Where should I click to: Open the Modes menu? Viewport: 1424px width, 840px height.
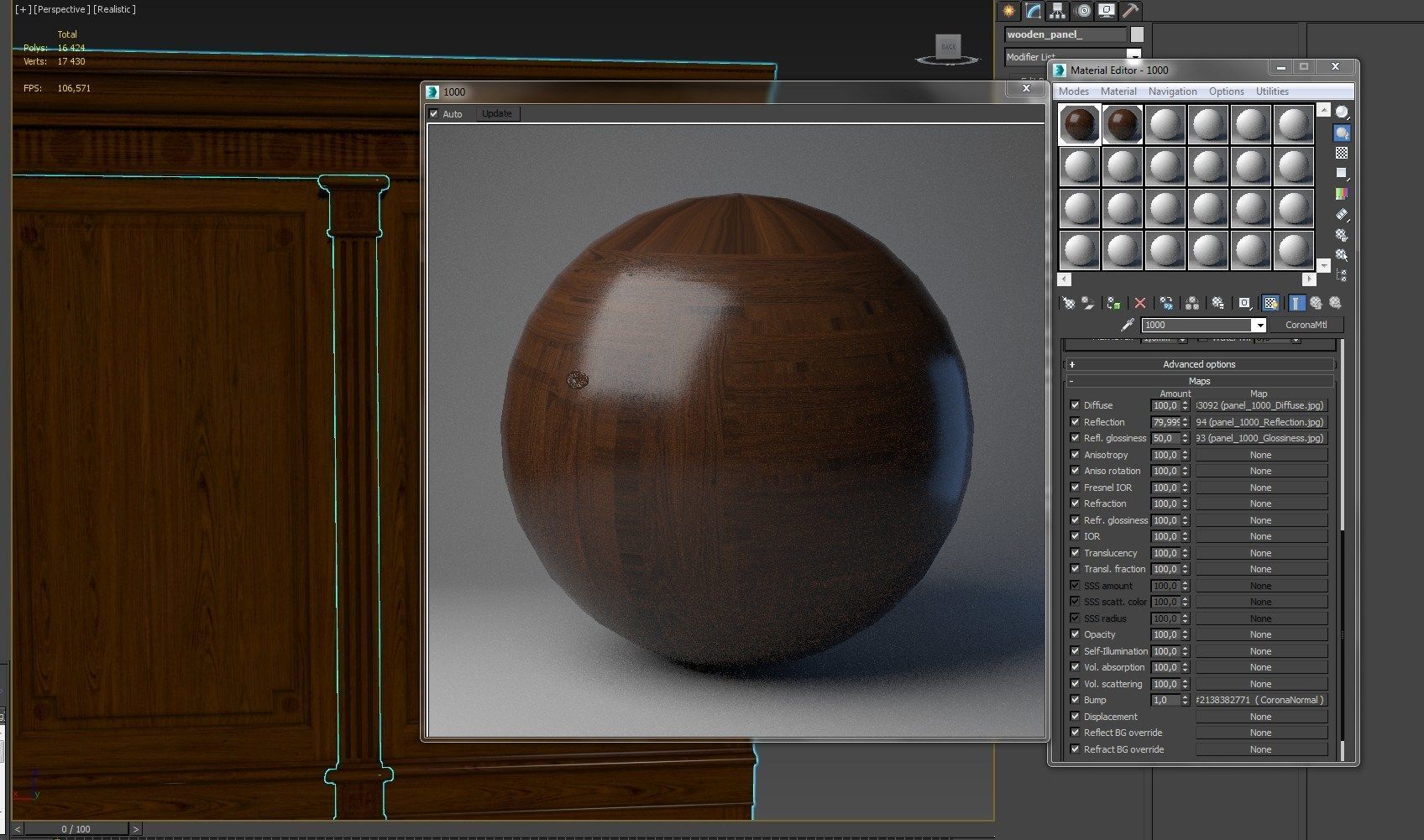click(1074, 91)
